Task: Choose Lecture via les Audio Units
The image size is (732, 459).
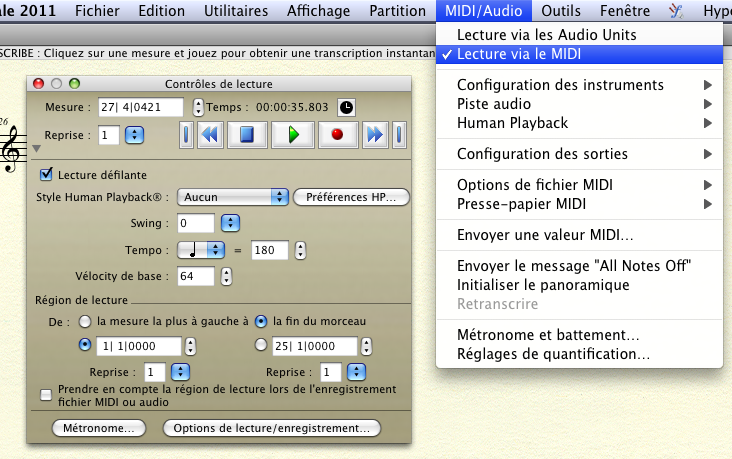Action: [x=579, y=35]
